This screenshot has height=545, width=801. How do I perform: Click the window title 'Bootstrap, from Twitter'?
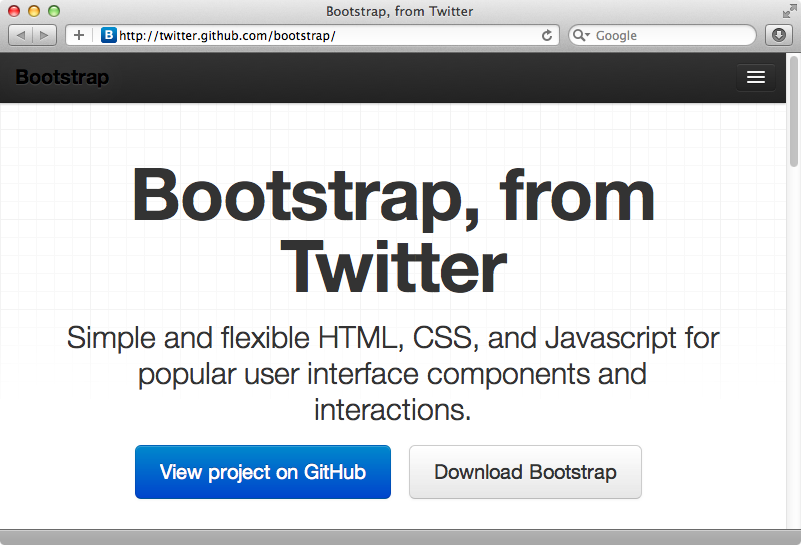[x=399, y=11]
